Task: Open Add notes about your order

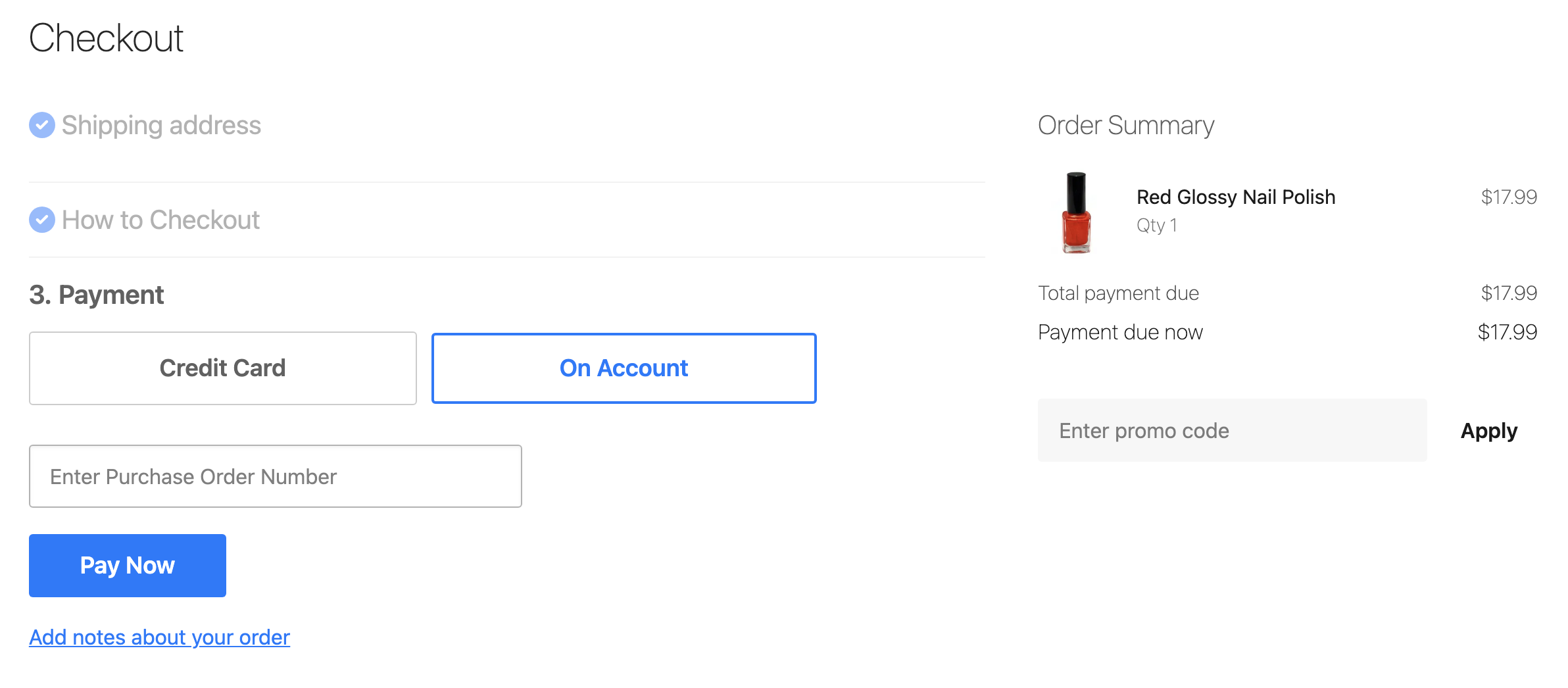Action: (x=159, y=637)
